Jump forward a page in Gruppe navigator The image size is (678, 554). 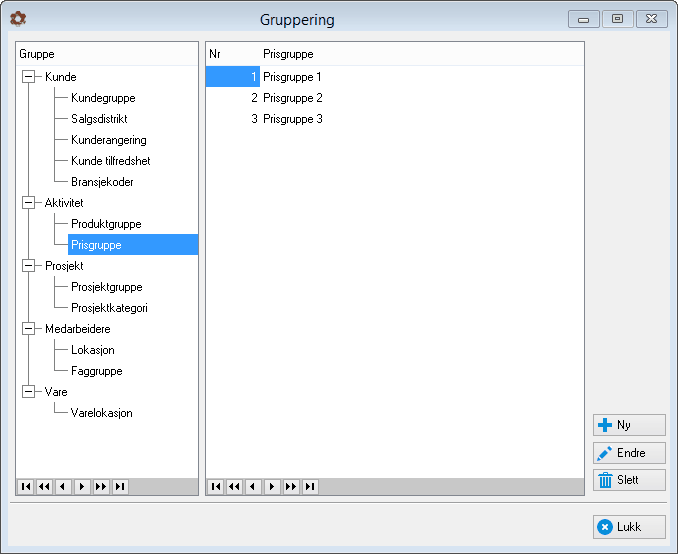click(x=101, y=487)
